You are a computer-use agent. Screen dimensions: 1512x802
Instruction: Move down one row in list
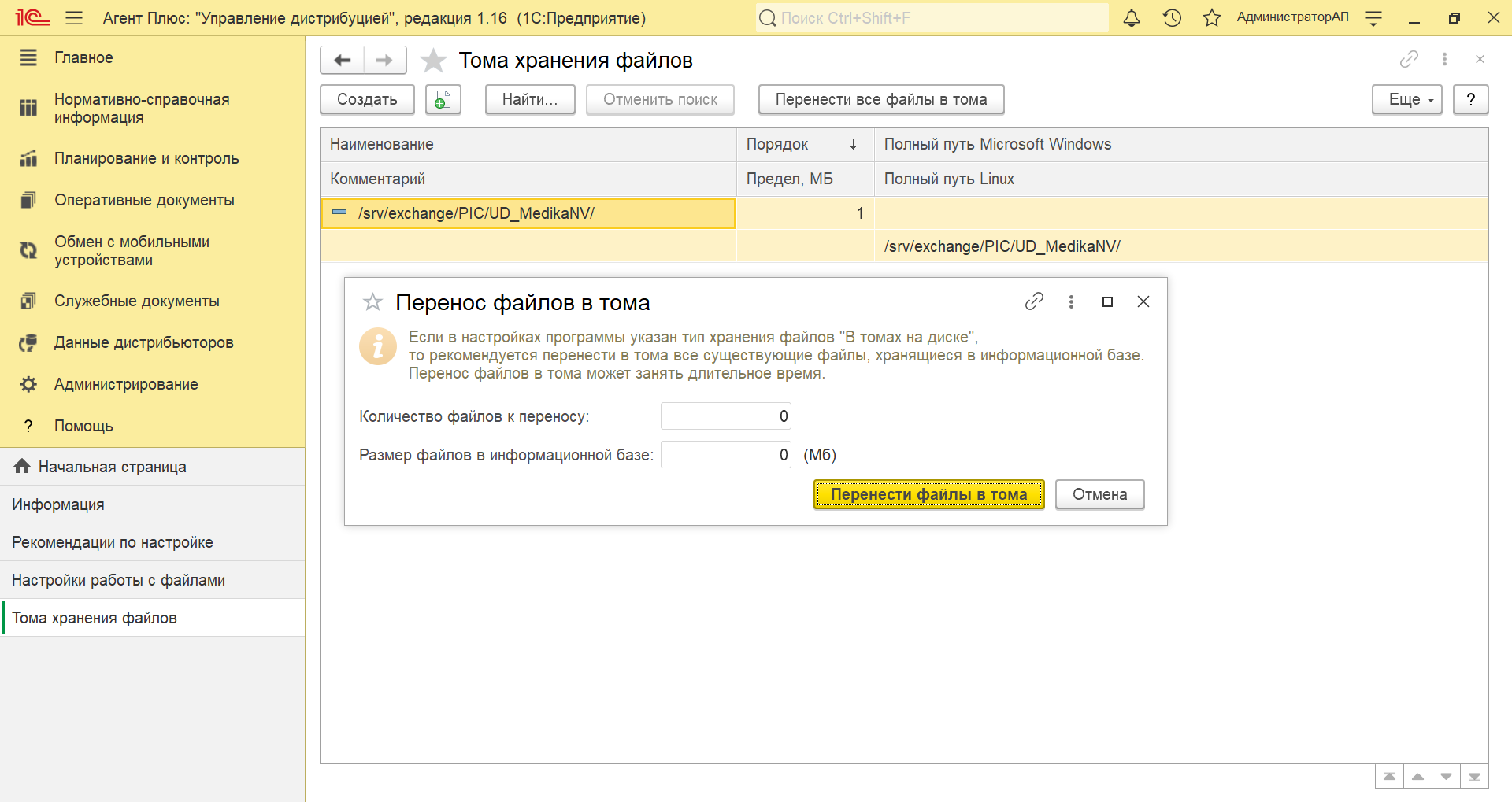pos(1446,776)
